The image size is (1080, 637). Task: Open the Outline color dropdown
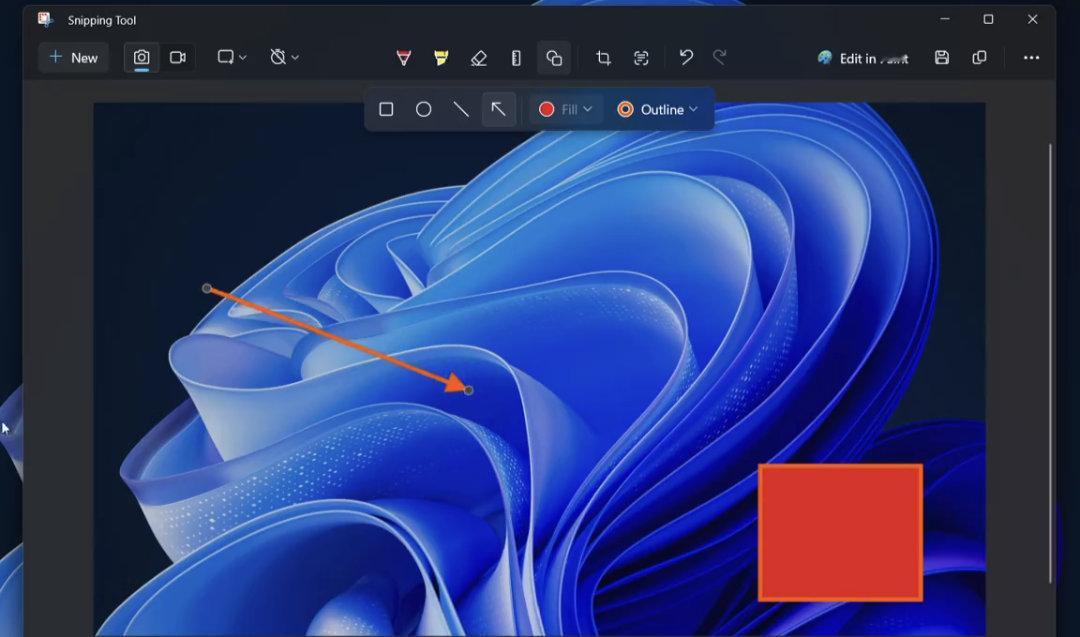[x=657, y=109]
